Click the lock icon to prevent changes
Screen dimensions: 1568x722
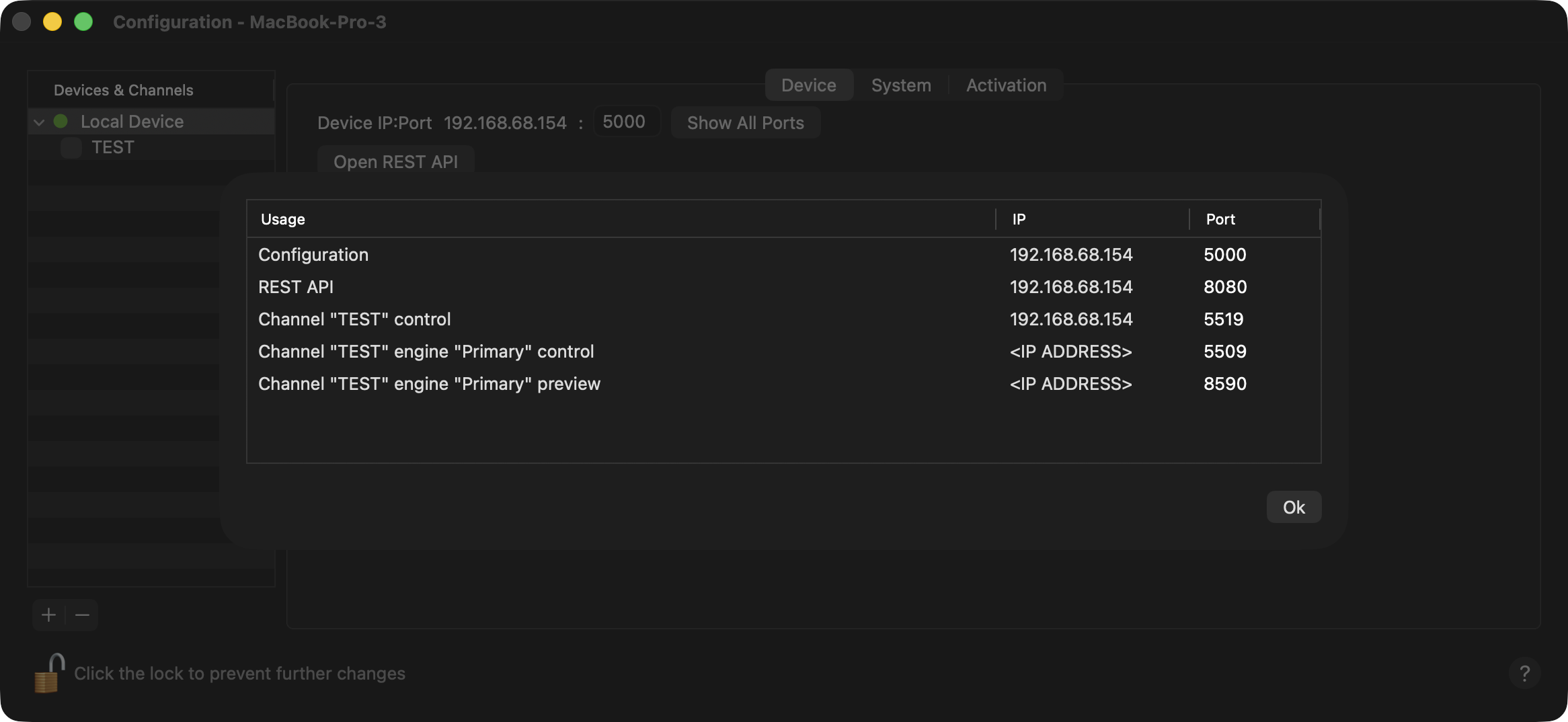pos(49,673)
